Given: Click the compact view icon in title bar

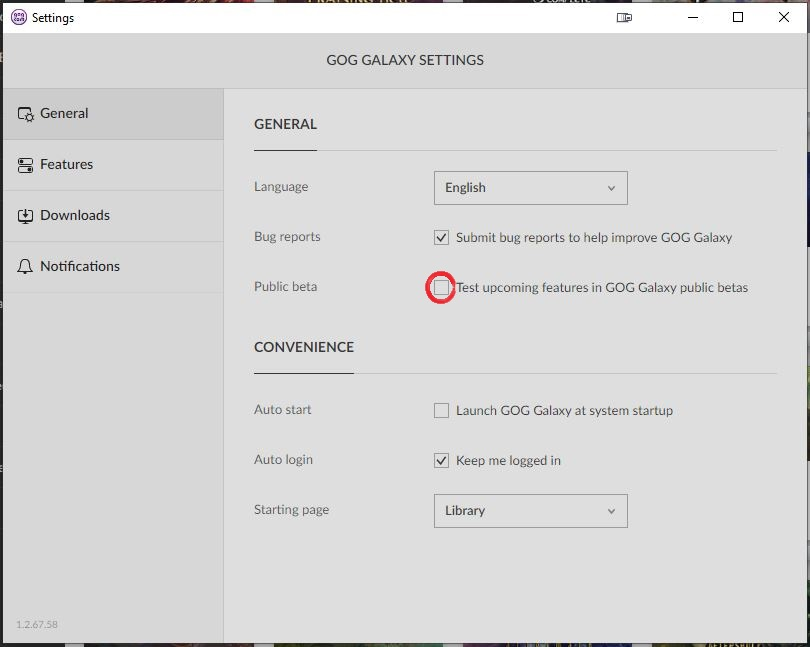Looking at the screenshot, I should 624,18.
